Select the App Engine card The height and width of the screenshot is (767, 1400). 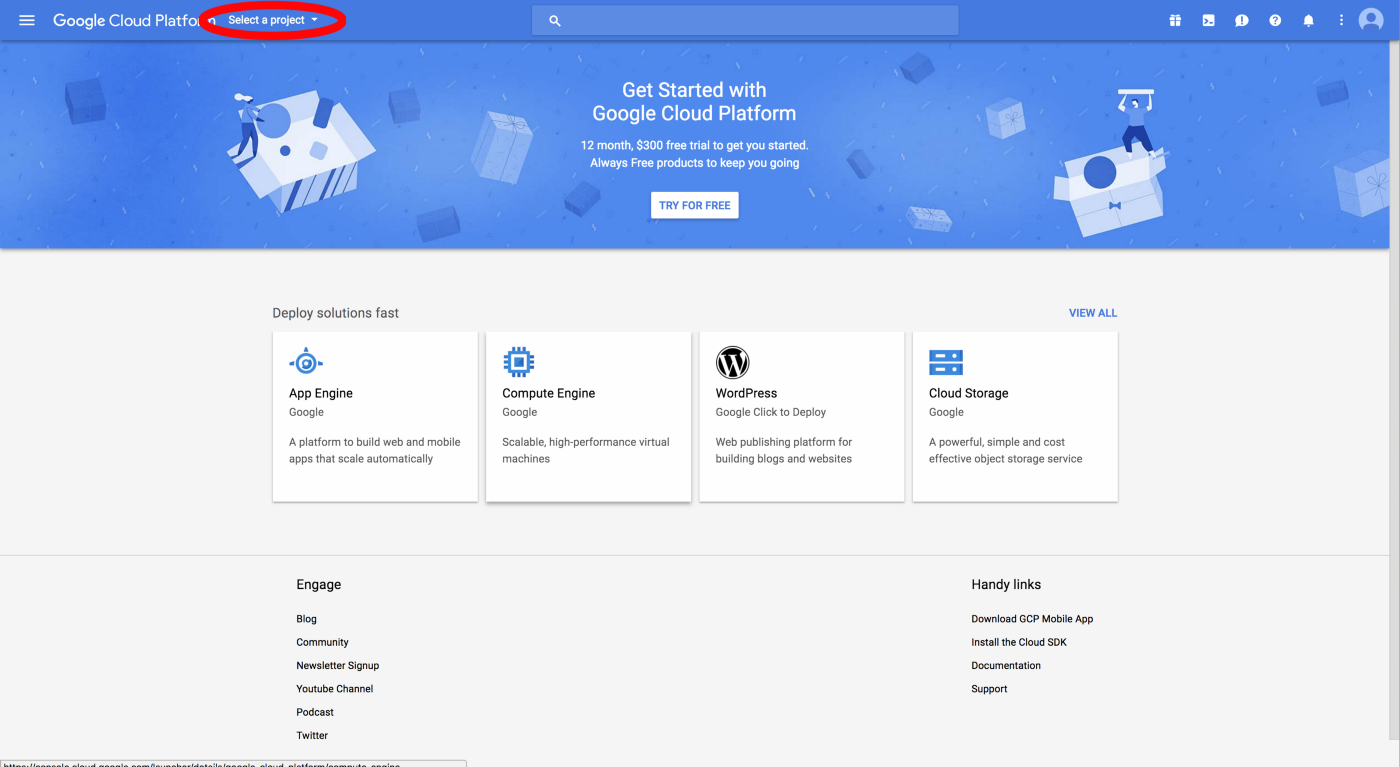[x=375, y=416]
